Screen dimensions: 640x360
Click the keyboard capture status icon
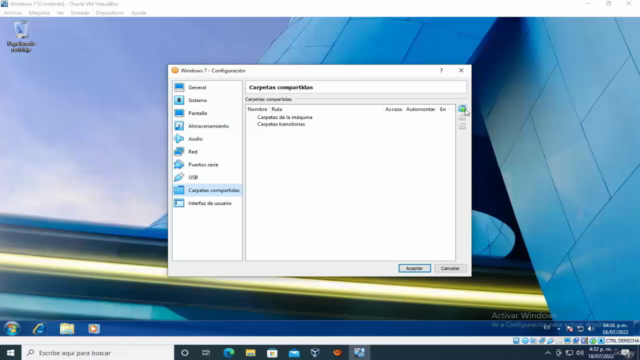pyautogui.click(x=601, y=340)
